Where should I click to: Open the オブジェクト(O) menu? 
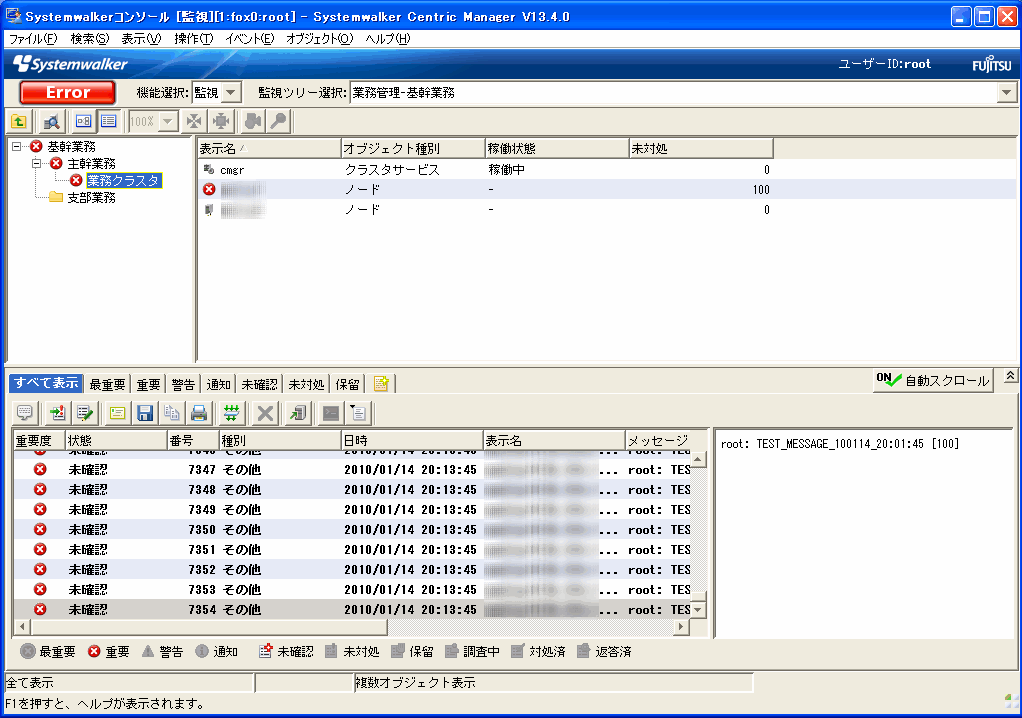click(319, 38)
